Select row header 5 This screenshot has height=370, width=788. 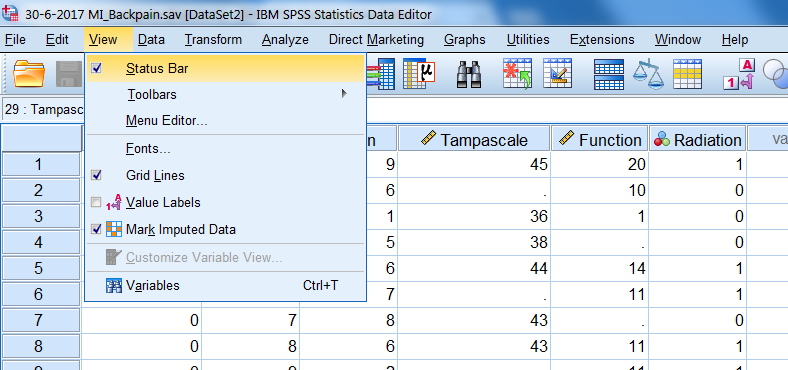point(41,268)
